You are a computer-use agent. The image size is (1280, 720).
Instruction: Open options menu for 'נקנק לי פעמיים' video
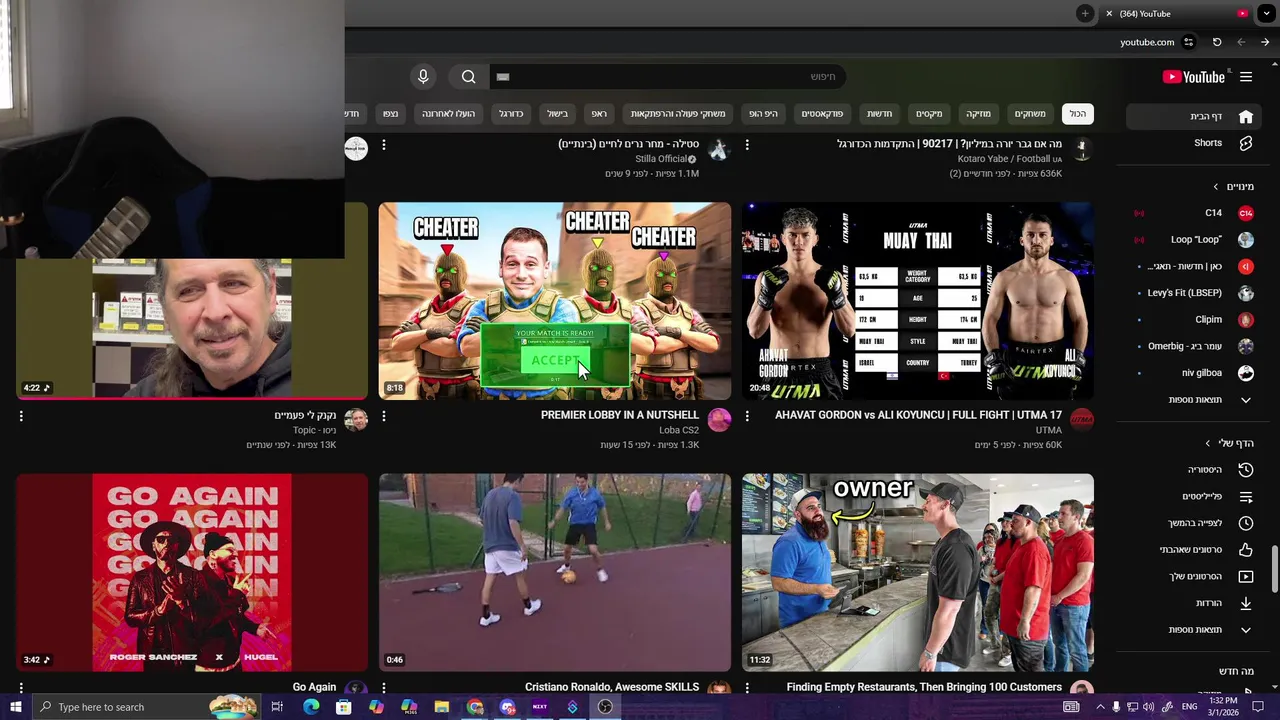[x=21, y=416]
